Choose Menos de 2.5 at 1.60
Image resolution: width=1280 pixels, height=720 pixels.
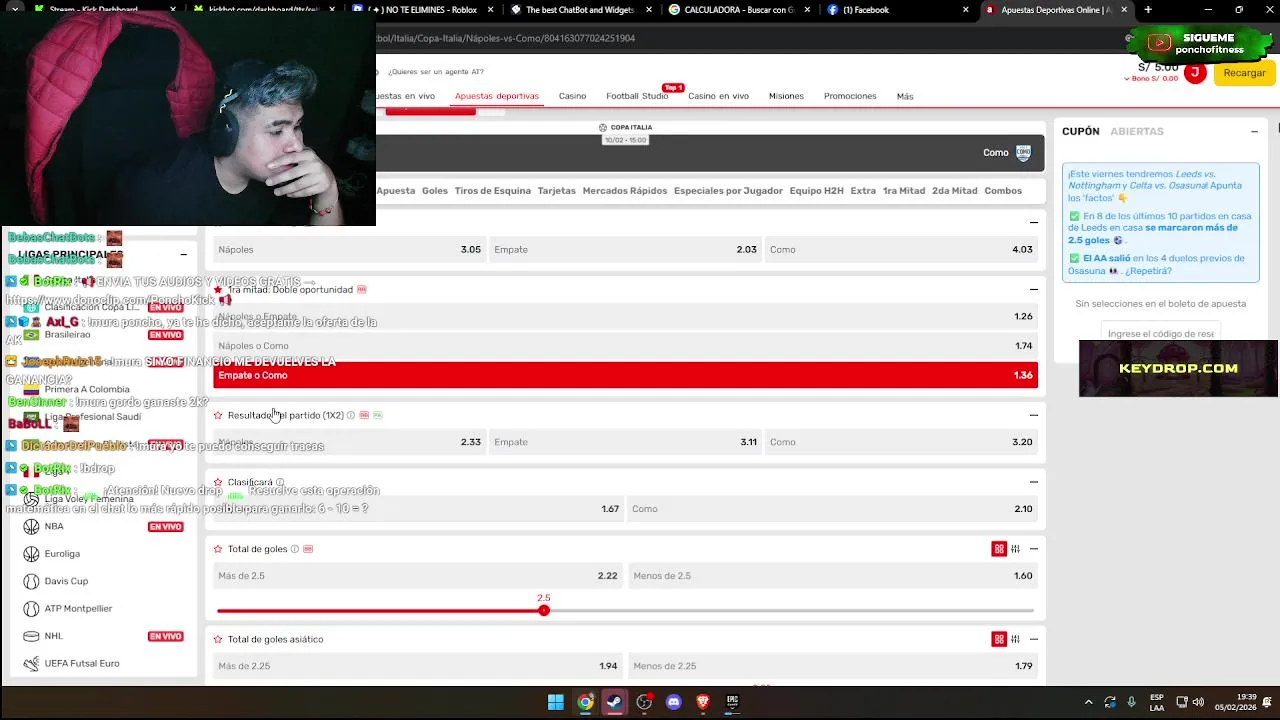click(x=833, y=576)
